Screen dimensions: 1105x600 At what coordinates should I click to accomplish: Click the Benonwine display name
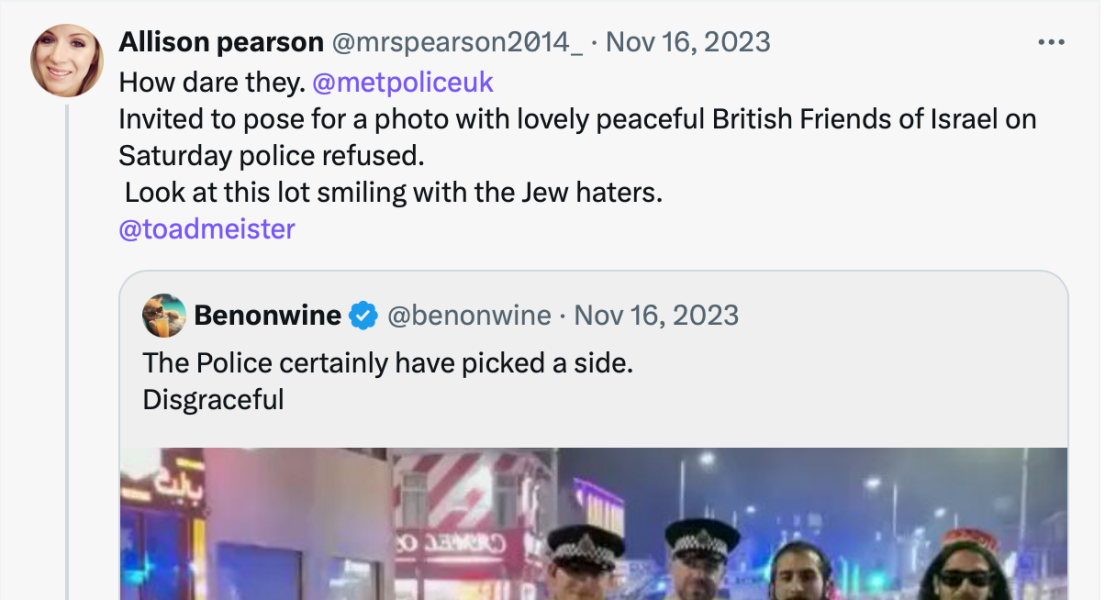pos(267,316)
